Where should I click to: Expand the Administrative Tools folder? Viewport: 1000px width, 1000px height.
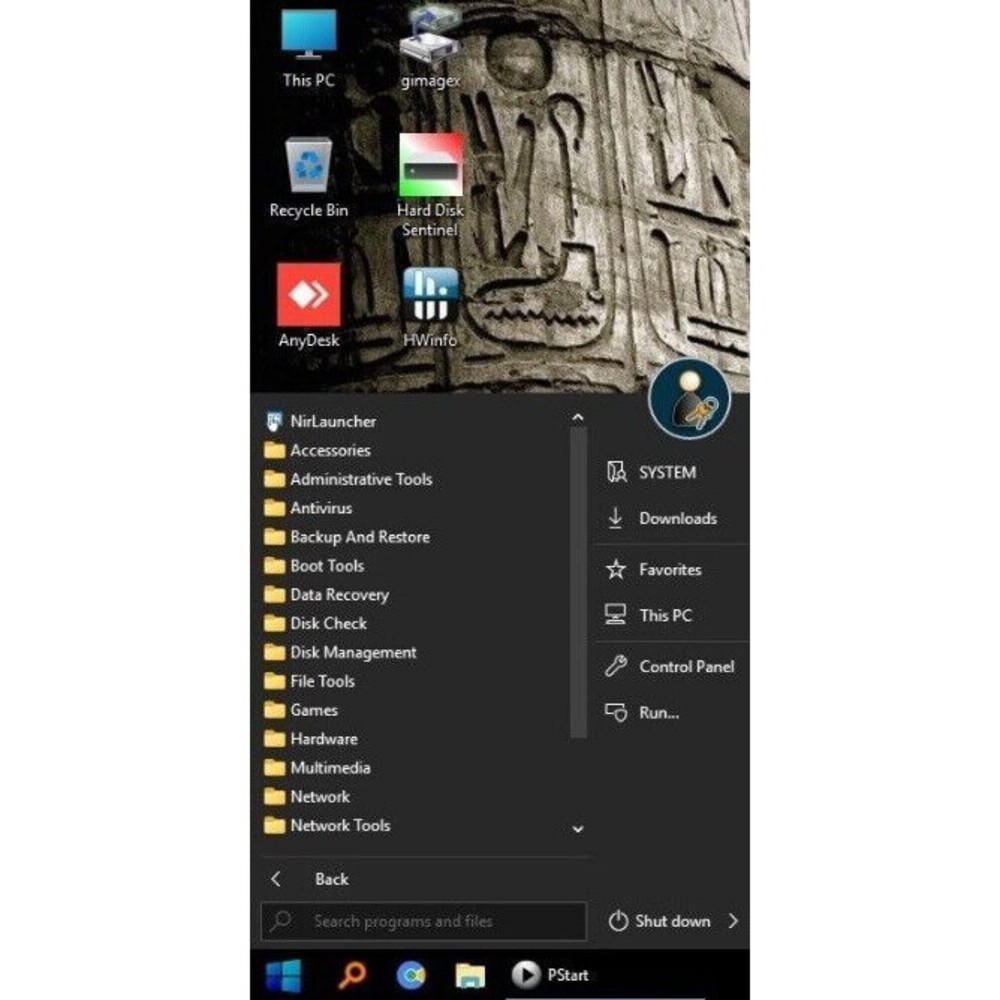pos(360,479)
